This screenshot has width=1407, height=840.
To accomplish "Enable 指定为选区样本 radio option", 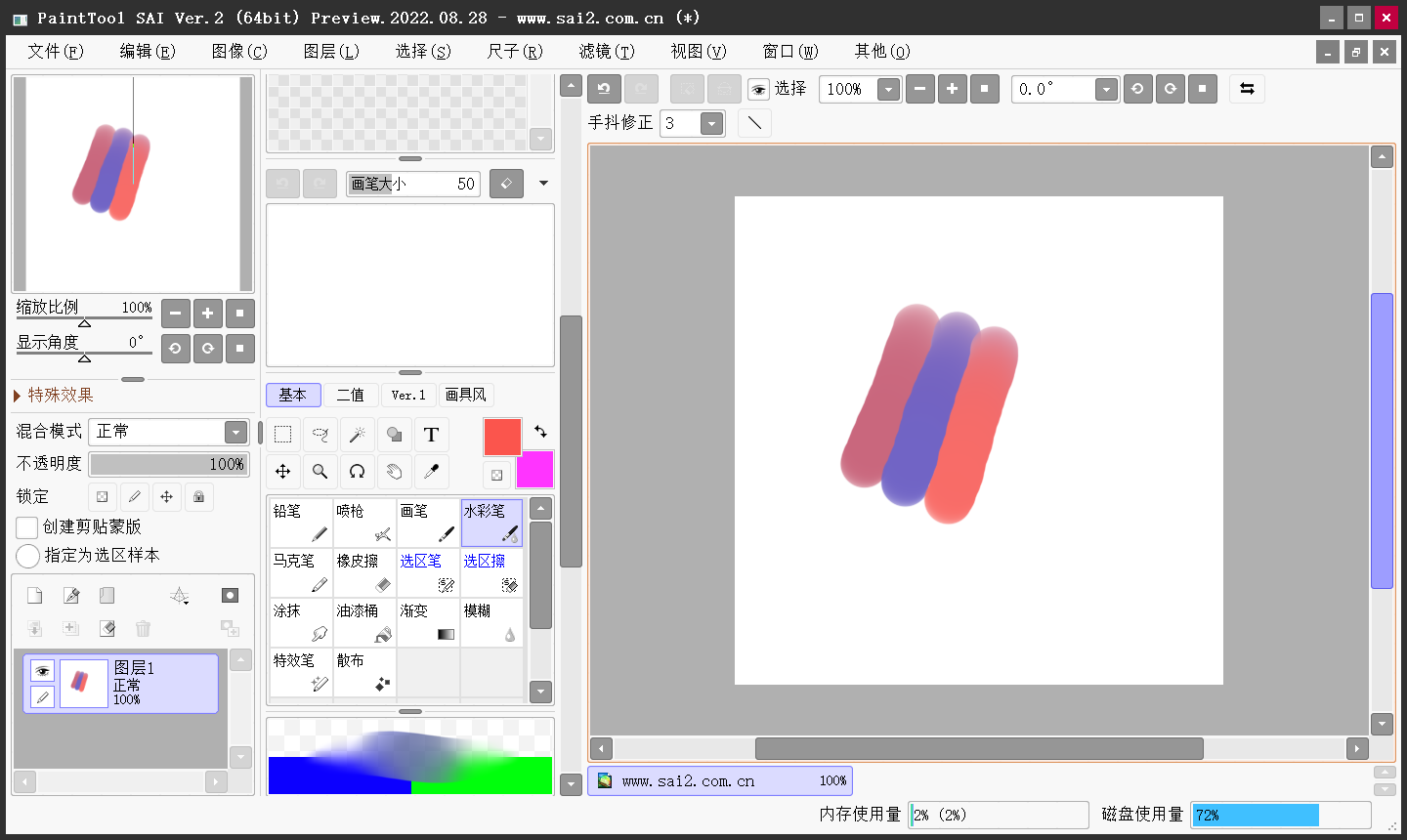I will tap(27, 556).
